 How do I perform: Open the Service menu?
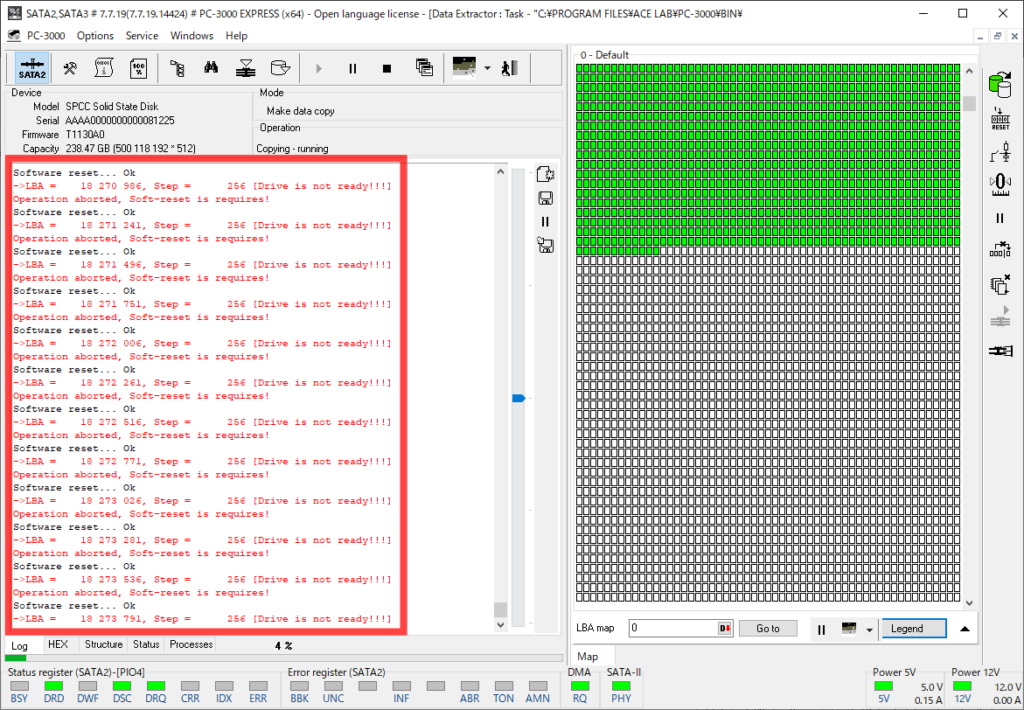(x=142, y=36)
